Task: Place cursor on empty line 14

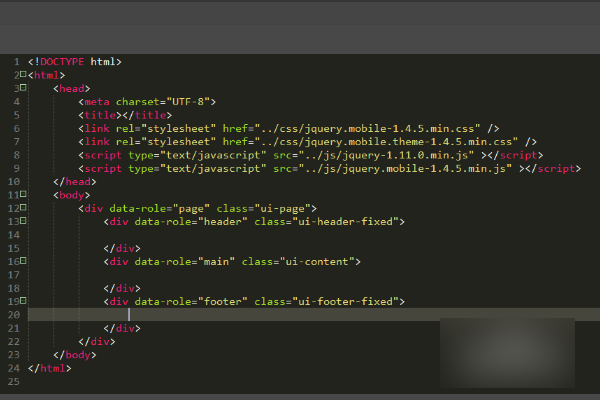Action: pos(314,235)
